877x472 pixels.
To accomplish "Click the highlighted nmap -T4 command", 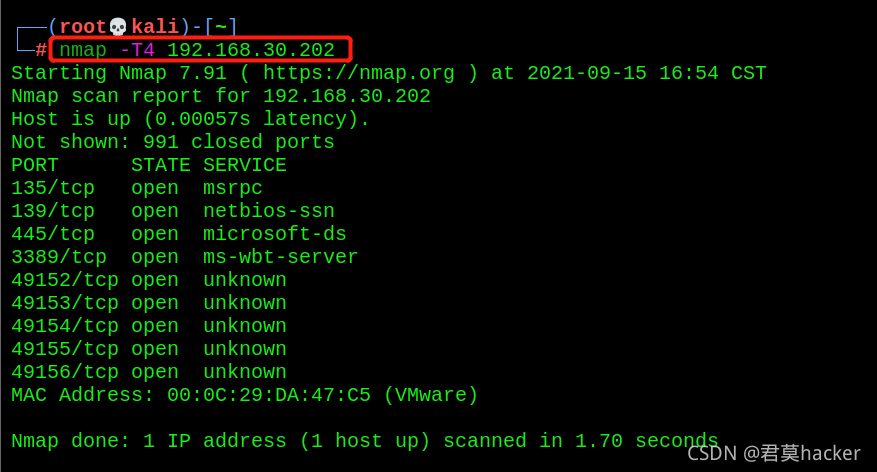I will pos(197,50).
